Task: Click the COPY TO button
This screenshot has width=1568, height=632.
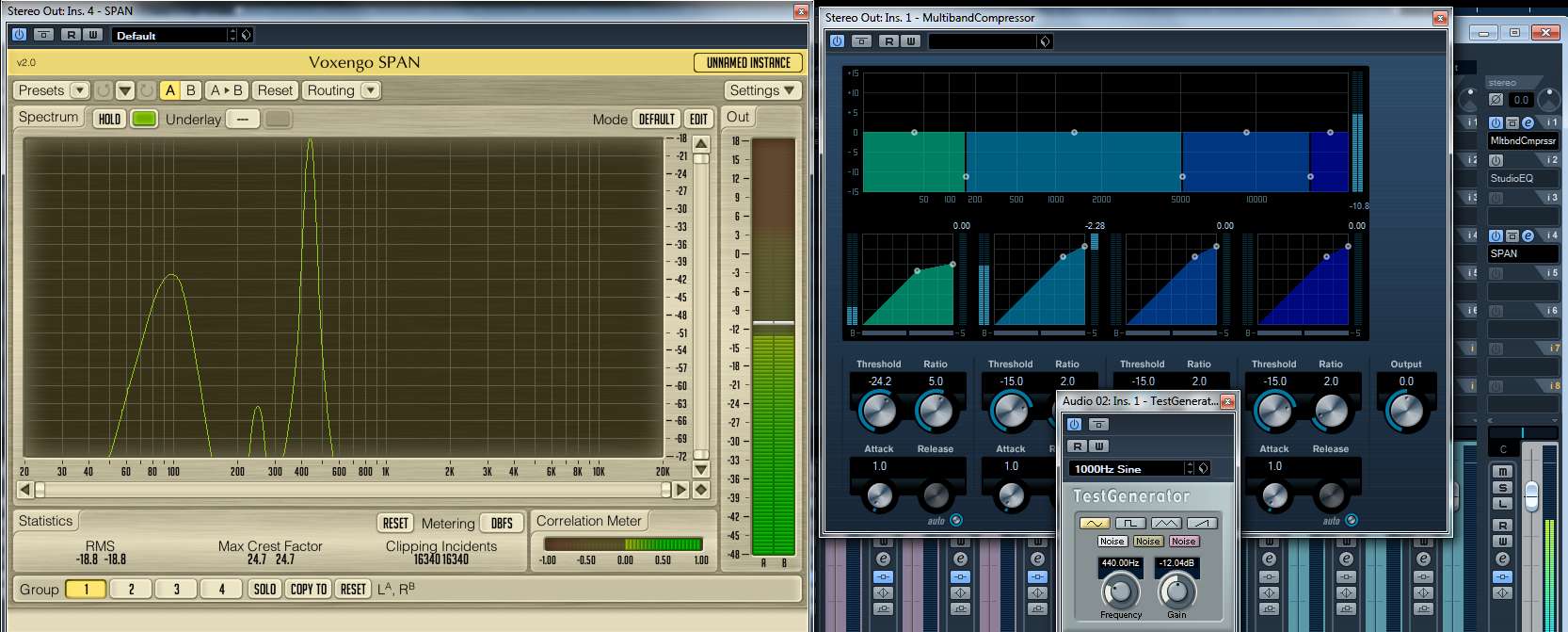Action: coord(309,590)
